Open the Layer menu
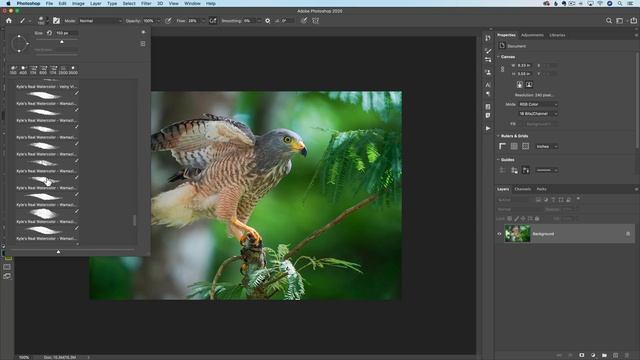 click(x=96, y=3)
